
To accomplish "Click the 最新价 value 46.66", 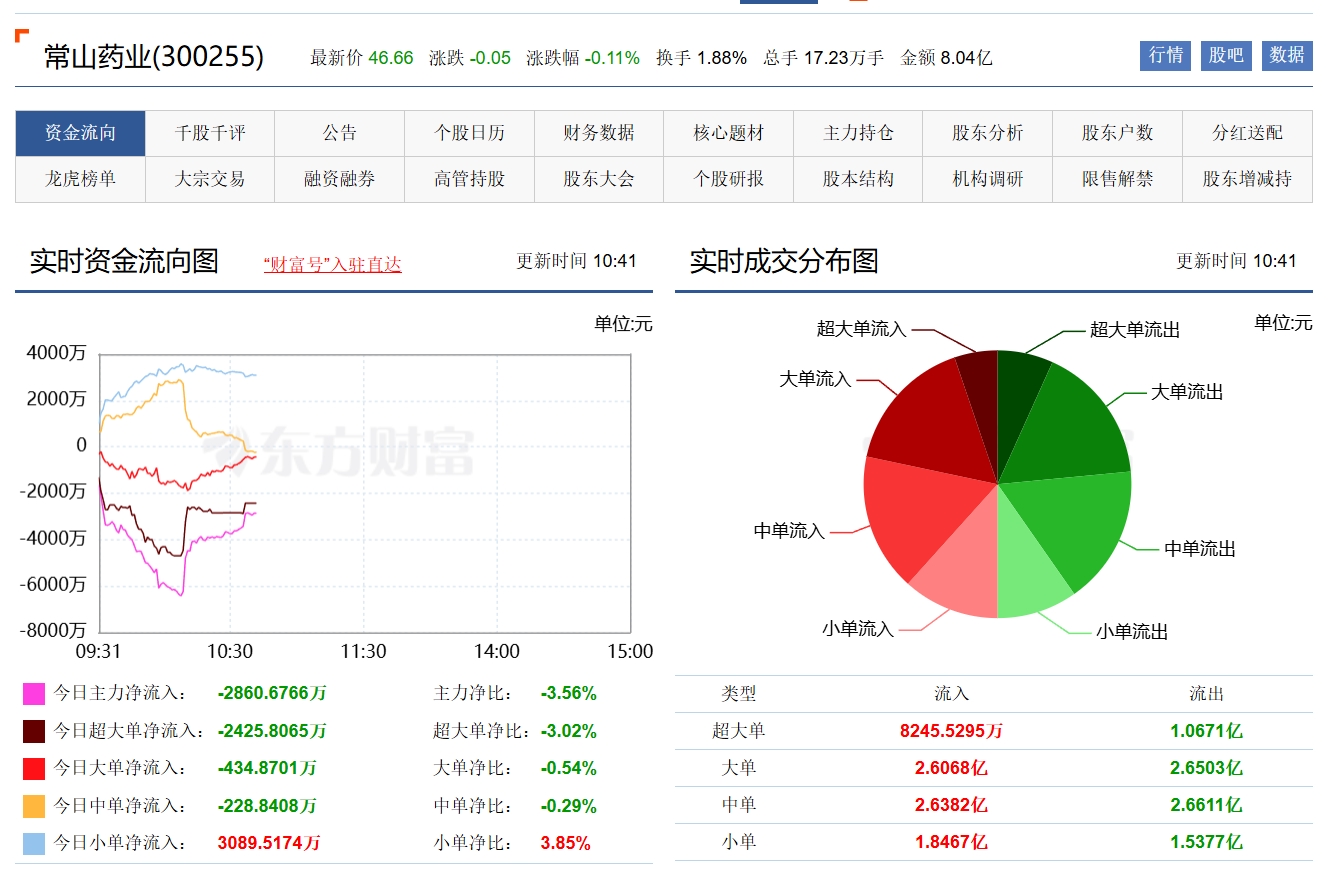I will [391, 58].
